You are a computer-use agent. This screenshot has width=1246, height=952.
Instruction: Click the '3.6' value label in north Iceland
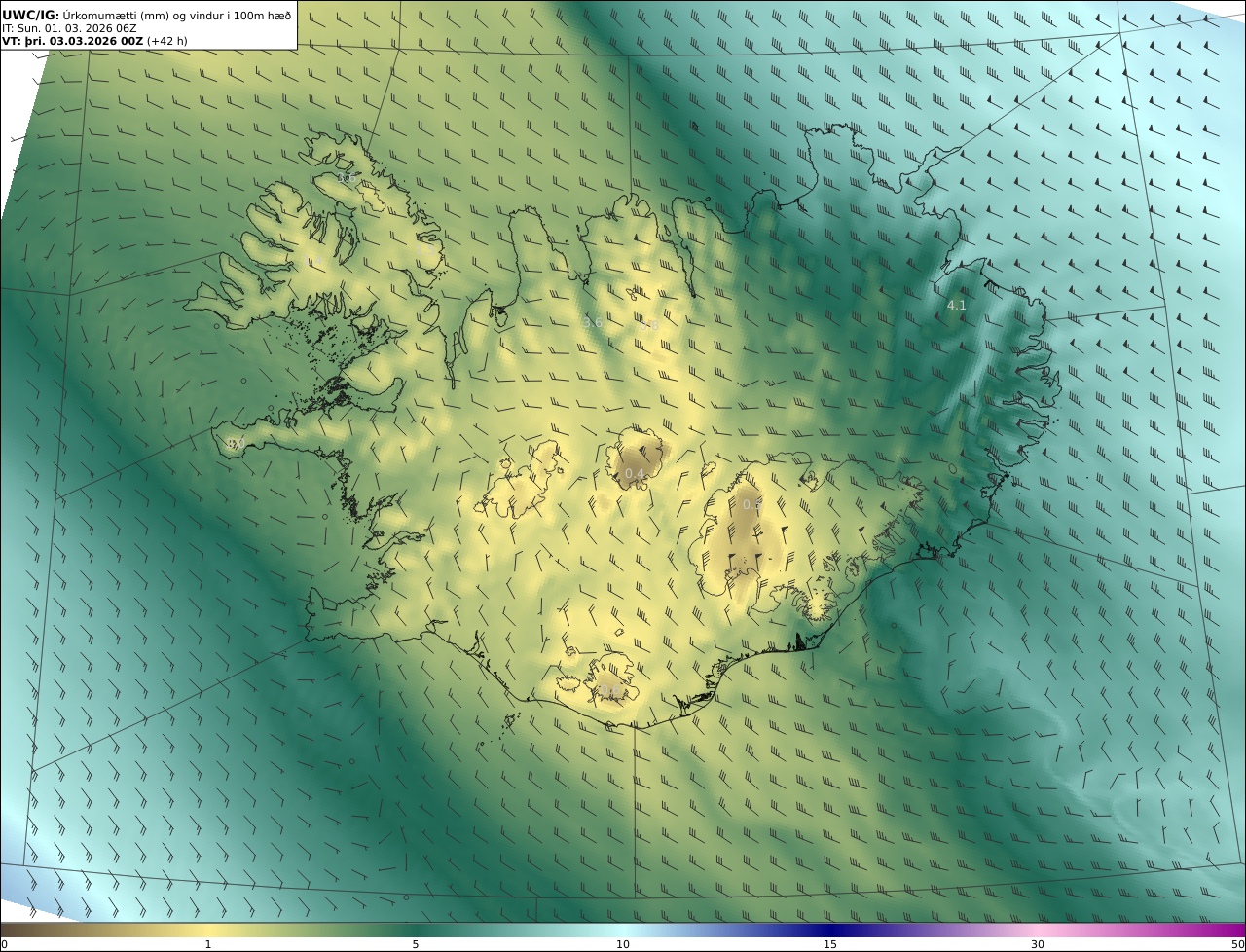pyautogui.click(x=592, y=322)
